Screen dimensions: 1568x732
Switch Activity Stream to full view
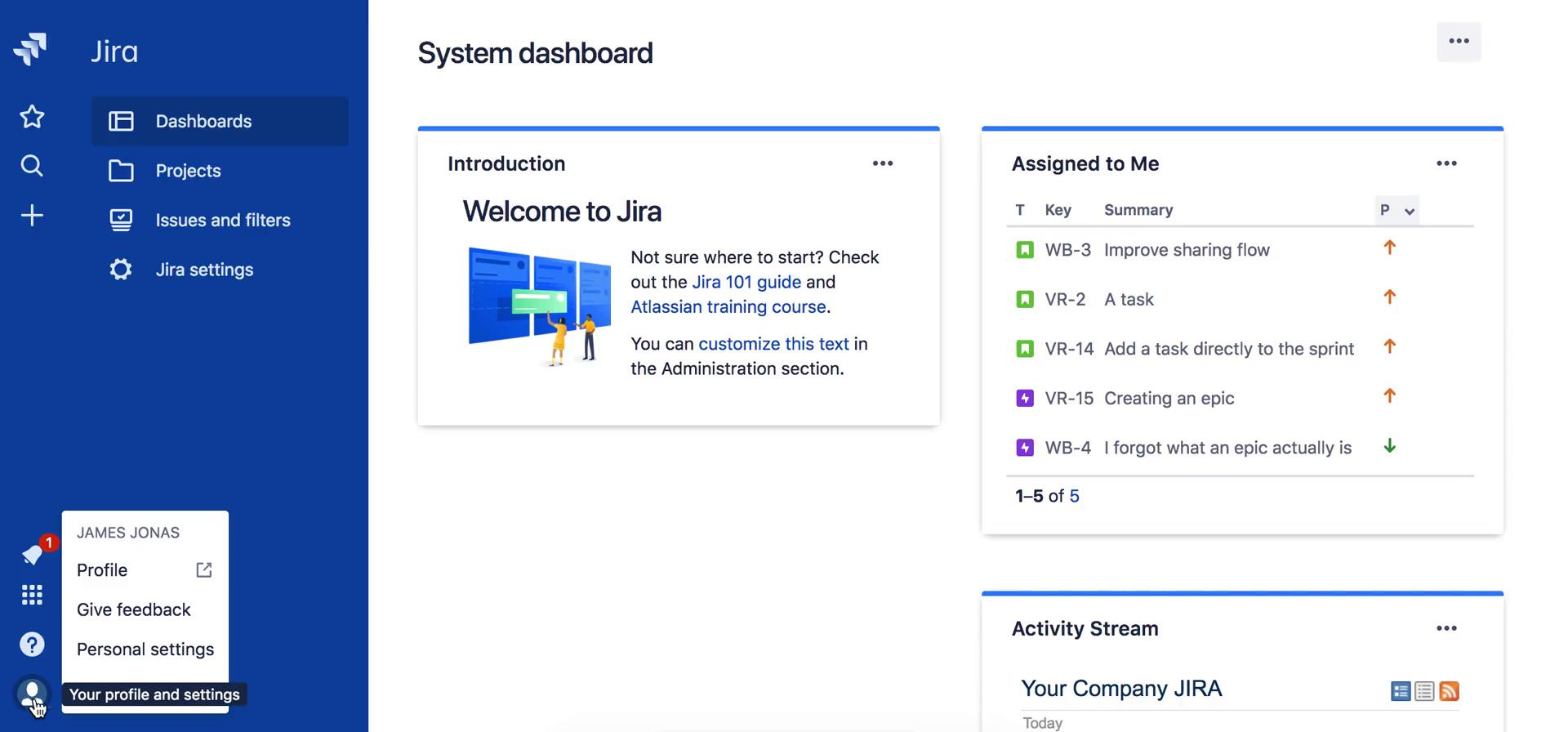tap(1401, 691)
